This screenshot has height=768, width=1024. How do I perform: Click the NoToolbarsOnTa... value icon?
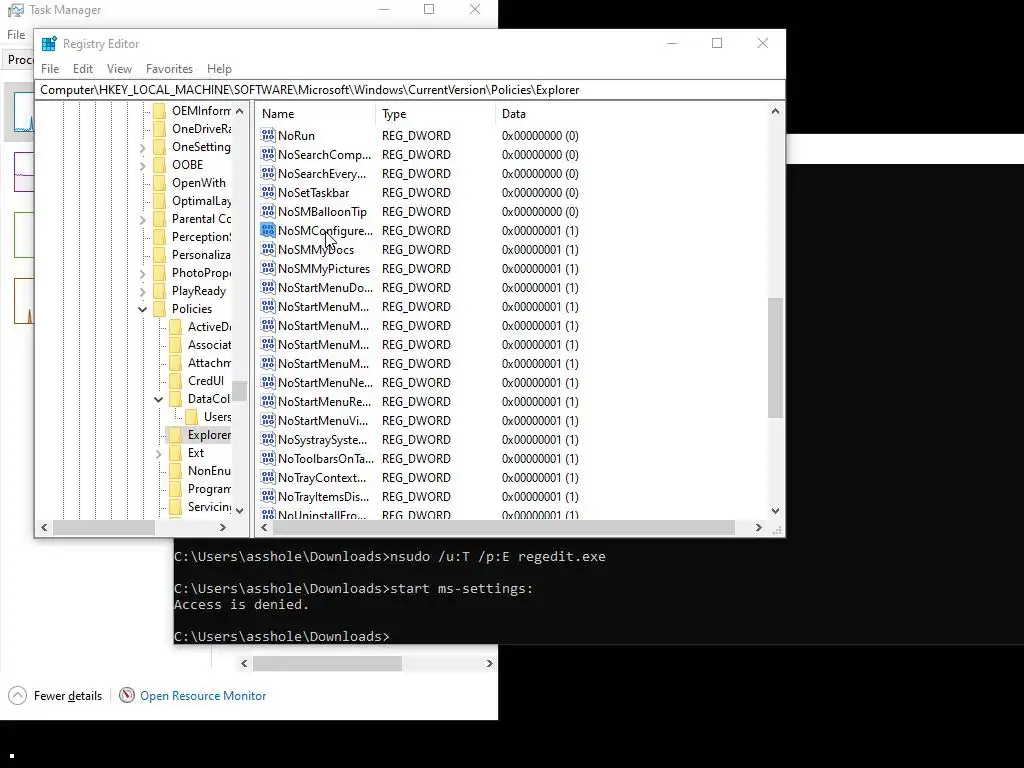(x=268, y=458)
